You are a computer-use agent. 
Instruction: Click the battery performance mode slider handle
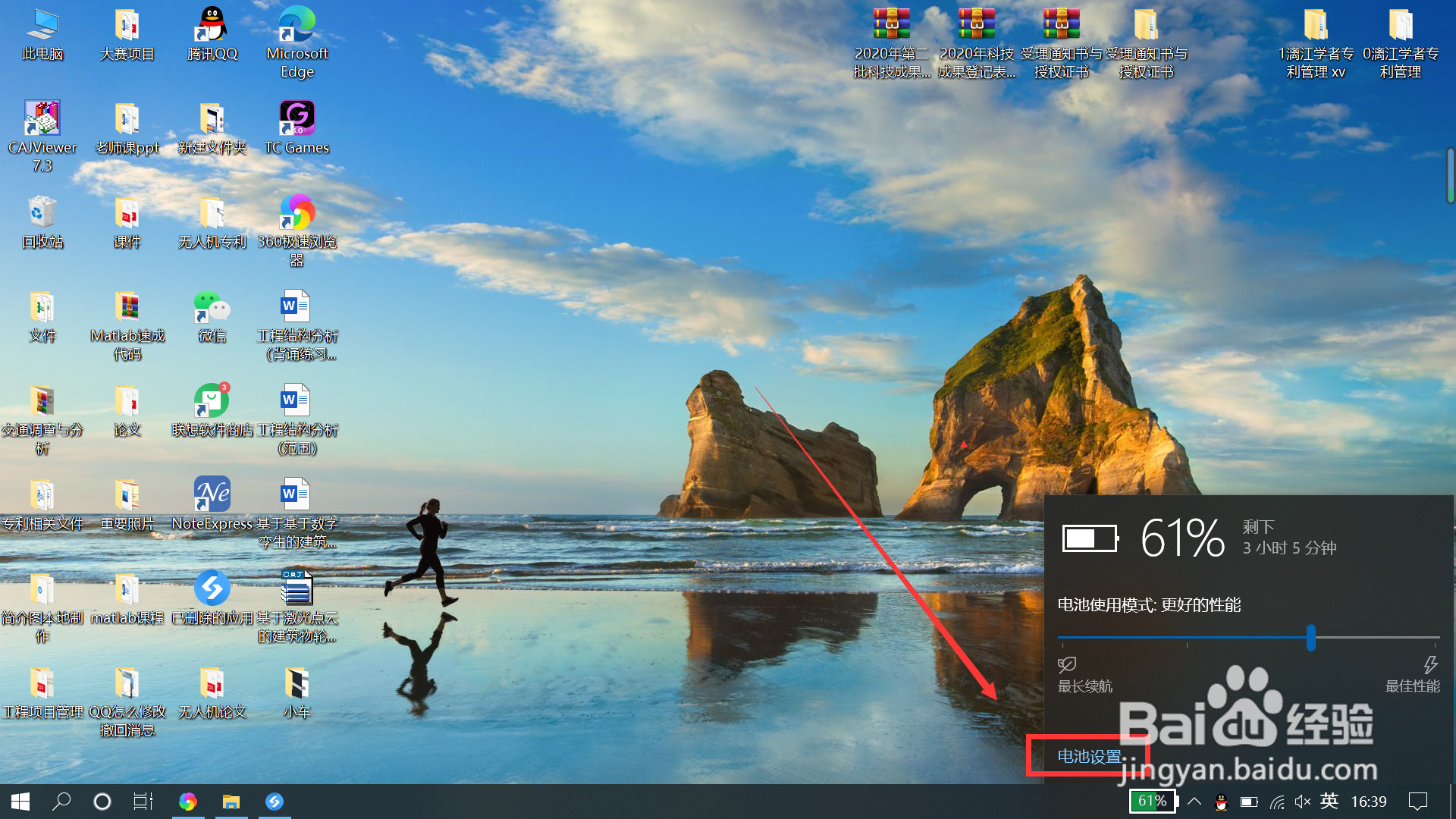(1310, 638)
